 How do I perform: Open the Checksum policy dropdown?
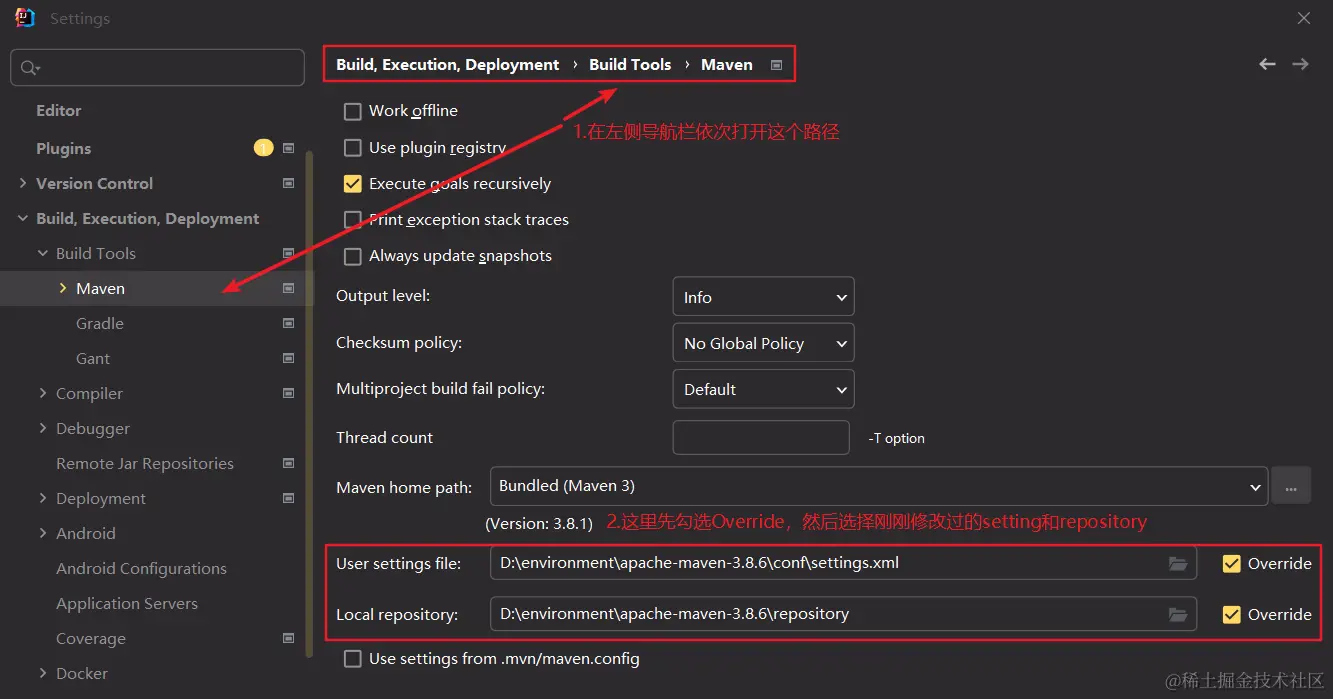[763, 343]
